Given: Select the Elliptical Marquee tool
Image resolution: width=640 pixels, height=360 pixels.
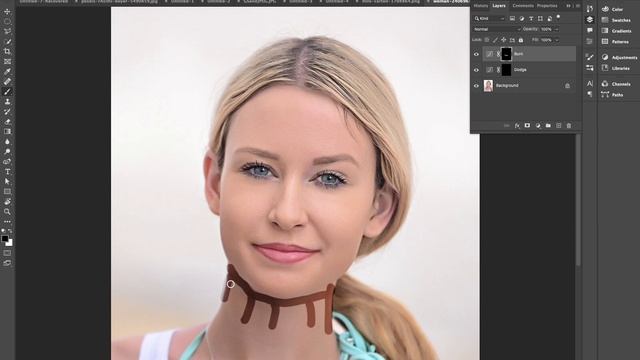Looking at the screenshot, I should (7, 21).
